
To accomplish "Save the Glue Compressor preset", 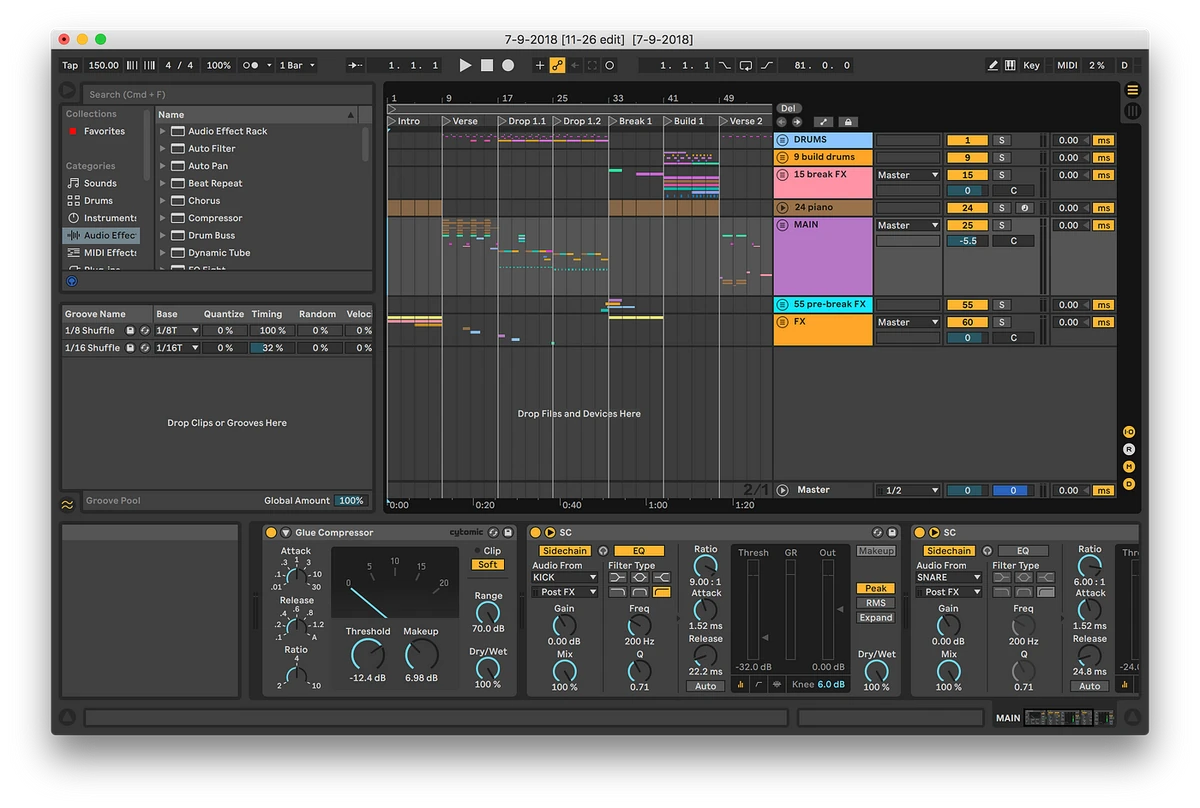I will pyautogui.click(x=508, y=533).
